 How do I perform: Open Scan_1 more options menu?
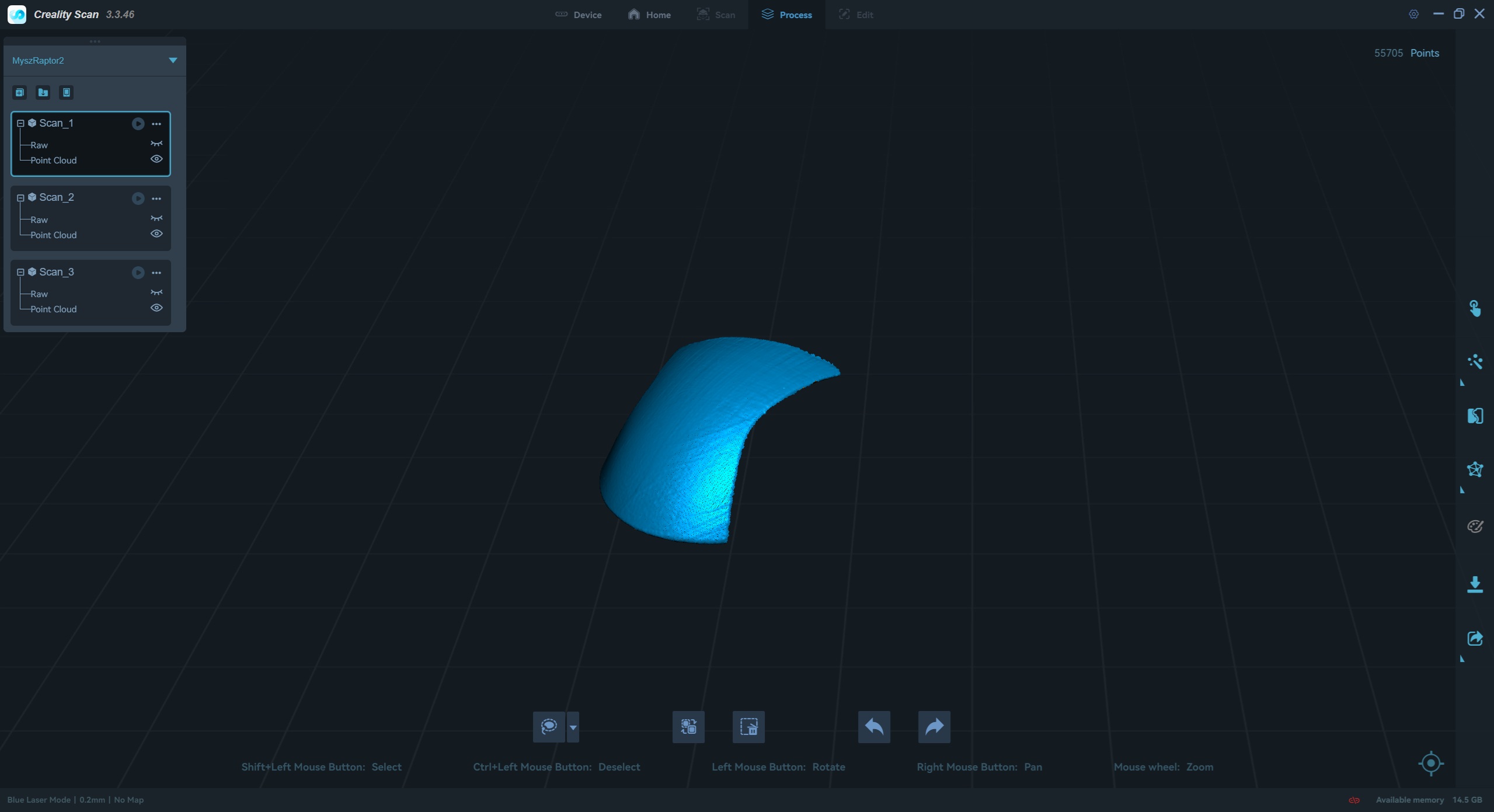(x=156, y=124)
